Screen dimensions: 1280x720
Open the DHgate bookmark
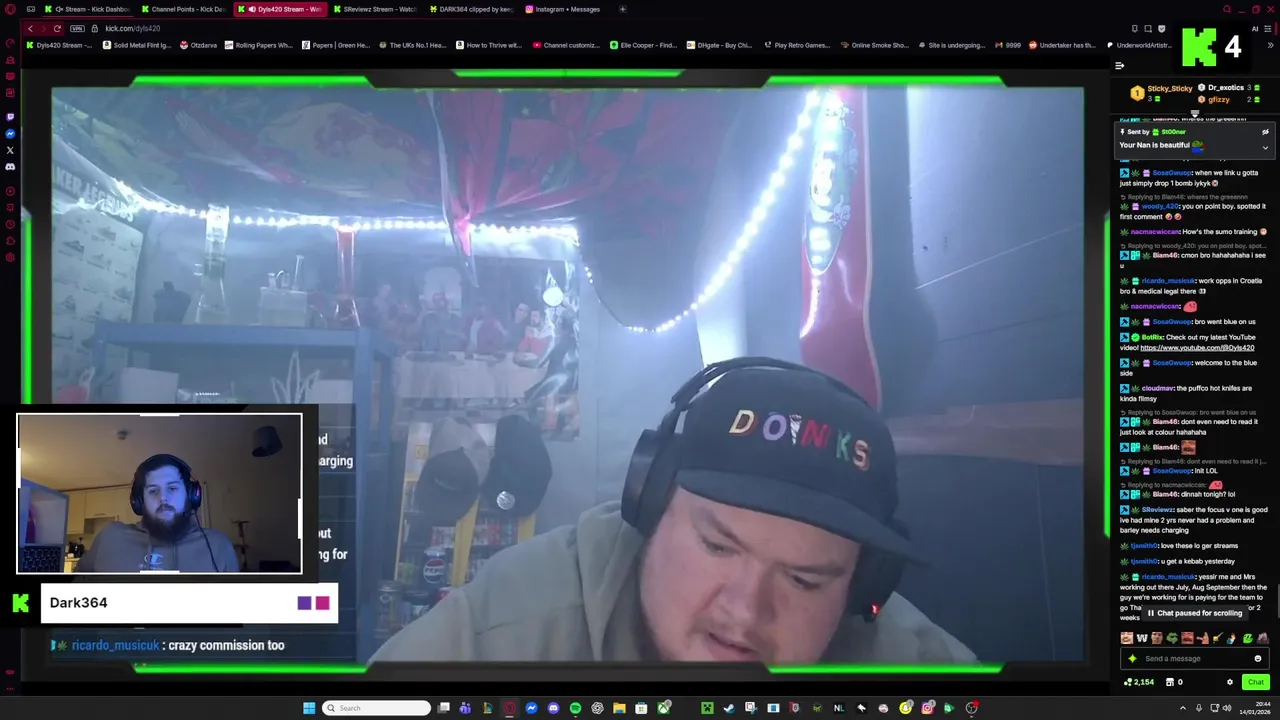(719, 45)
